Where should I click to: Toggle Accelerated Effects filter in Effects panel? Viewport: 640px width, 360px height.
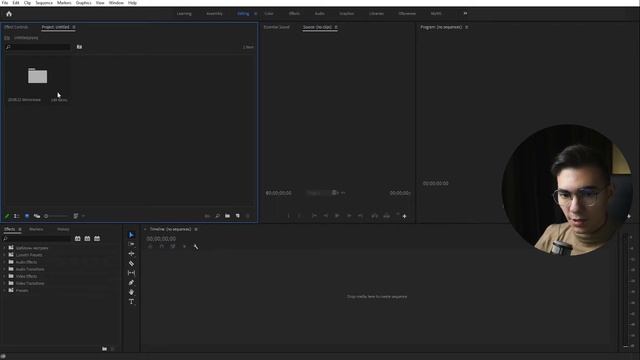point(78,238)
